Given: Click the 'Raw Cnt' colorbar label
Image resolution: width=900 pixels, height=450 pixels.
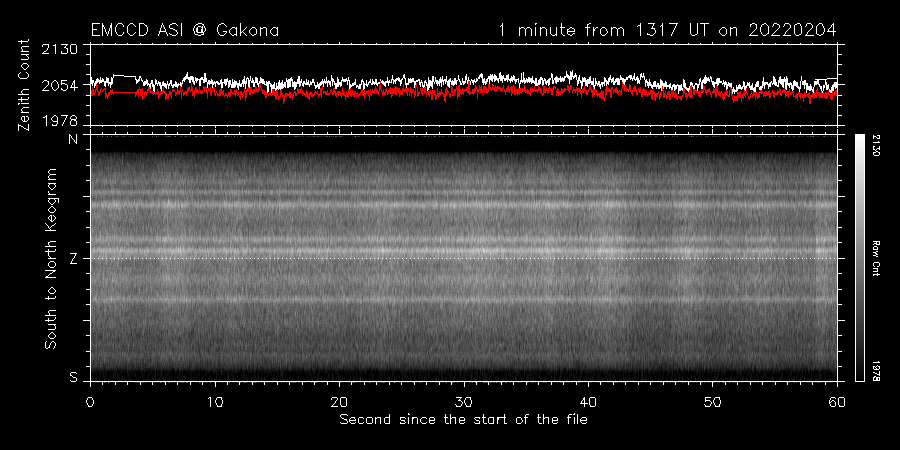Looking at the screenshot, I should point(876,258).
